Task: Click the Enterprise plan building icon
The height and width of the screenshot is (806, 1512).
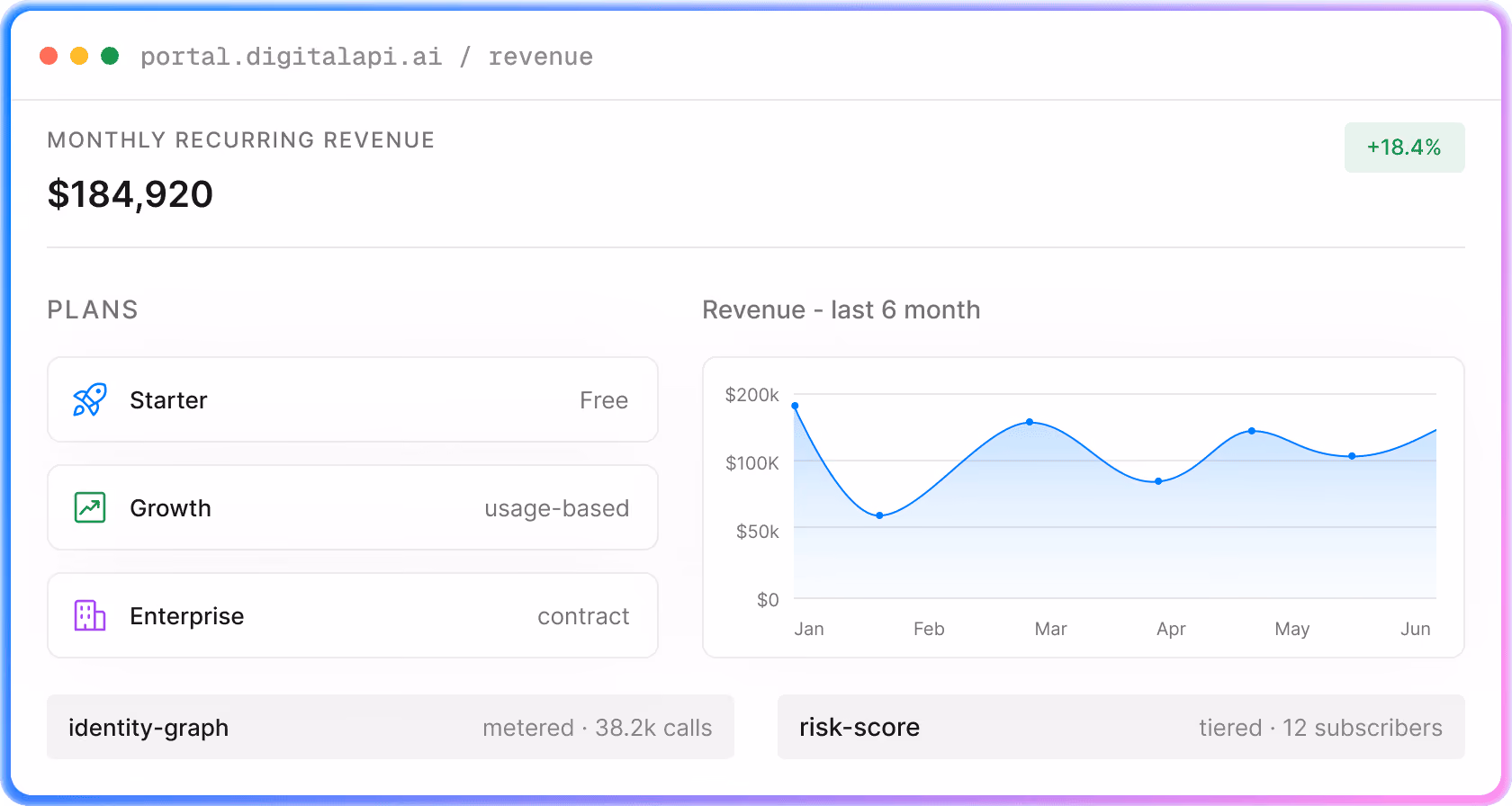Action: (90, 615)
